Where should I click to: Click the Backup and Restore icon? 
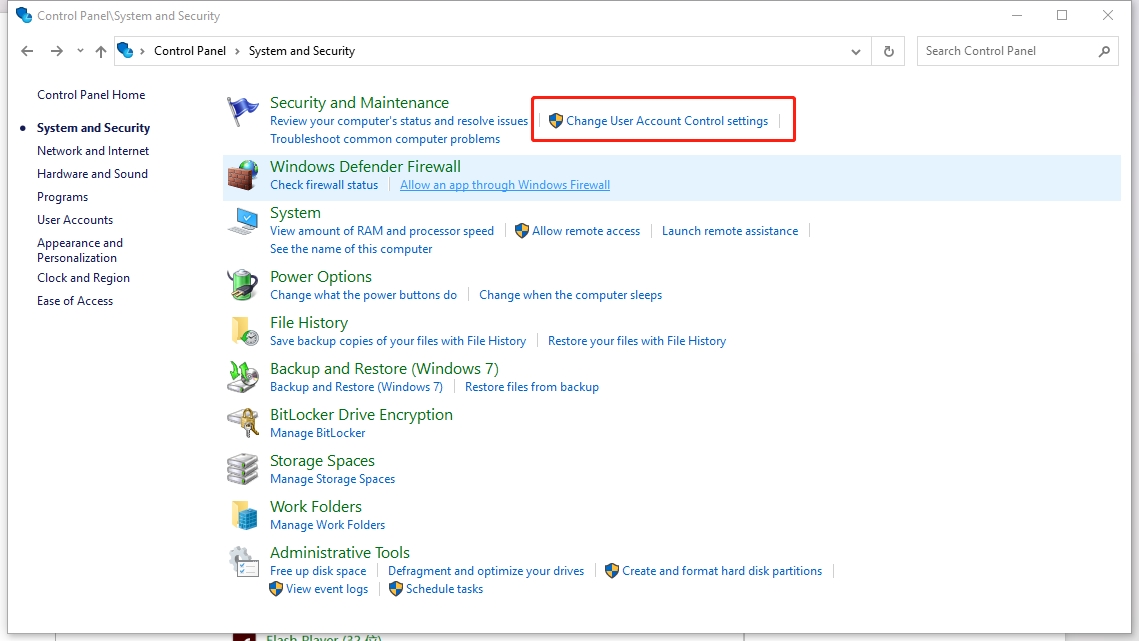[243, 377]
